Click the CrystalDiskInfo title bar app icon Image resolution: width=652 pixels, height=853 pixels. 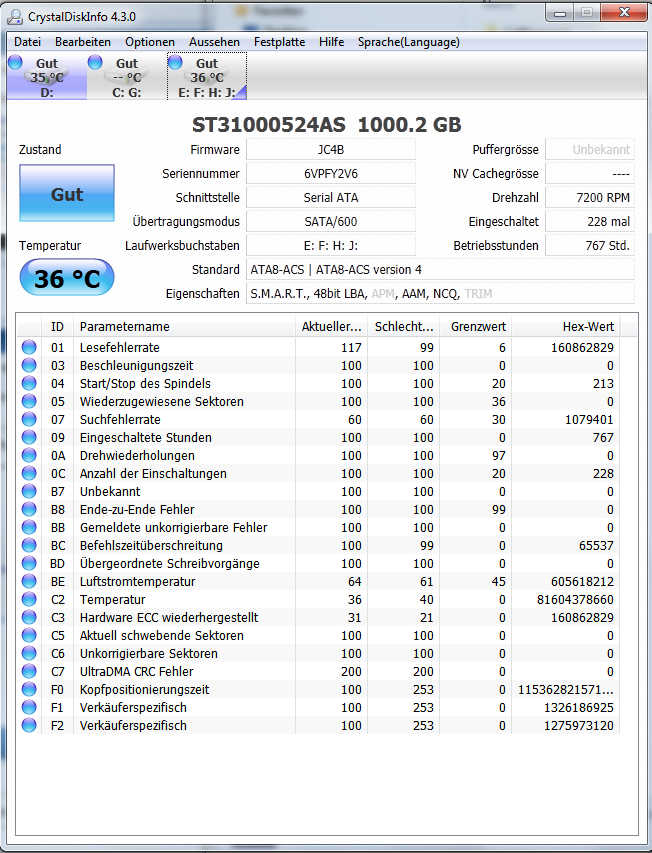pyautogui.click(x=15, y=17)
